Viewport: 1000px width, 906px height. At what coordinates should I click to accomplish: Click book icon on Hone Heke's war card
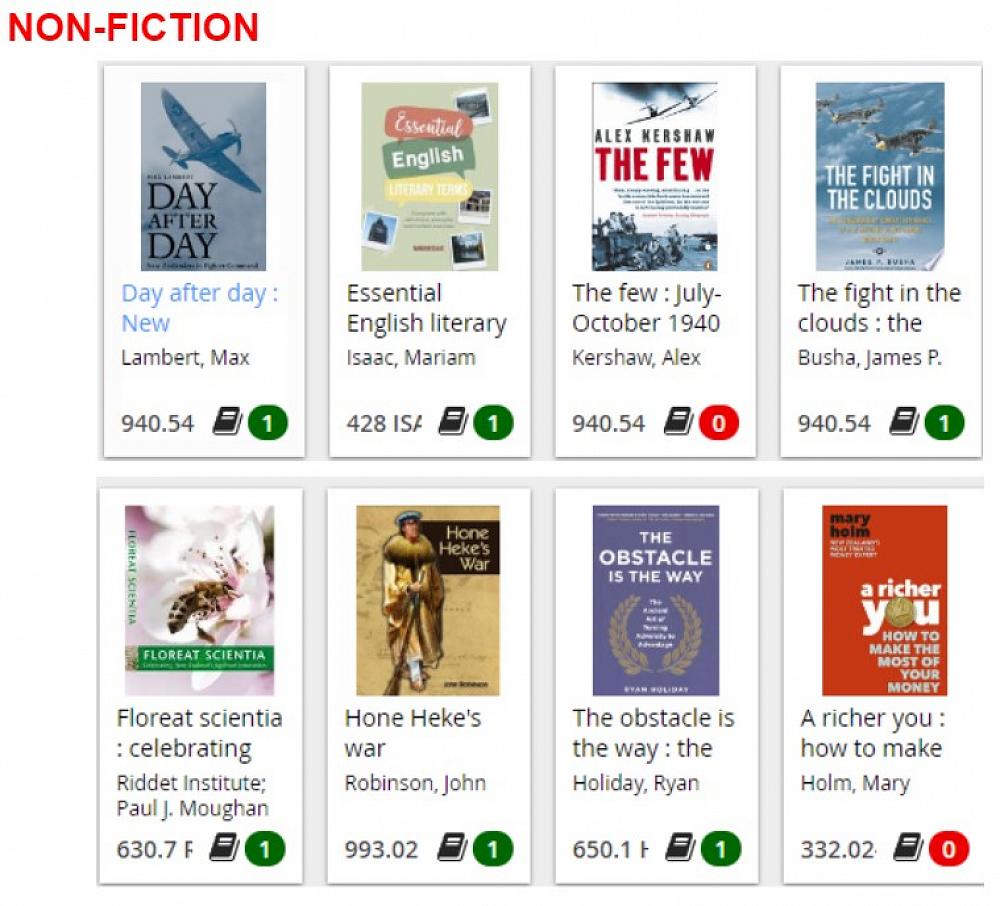click(x=453, y=849)
